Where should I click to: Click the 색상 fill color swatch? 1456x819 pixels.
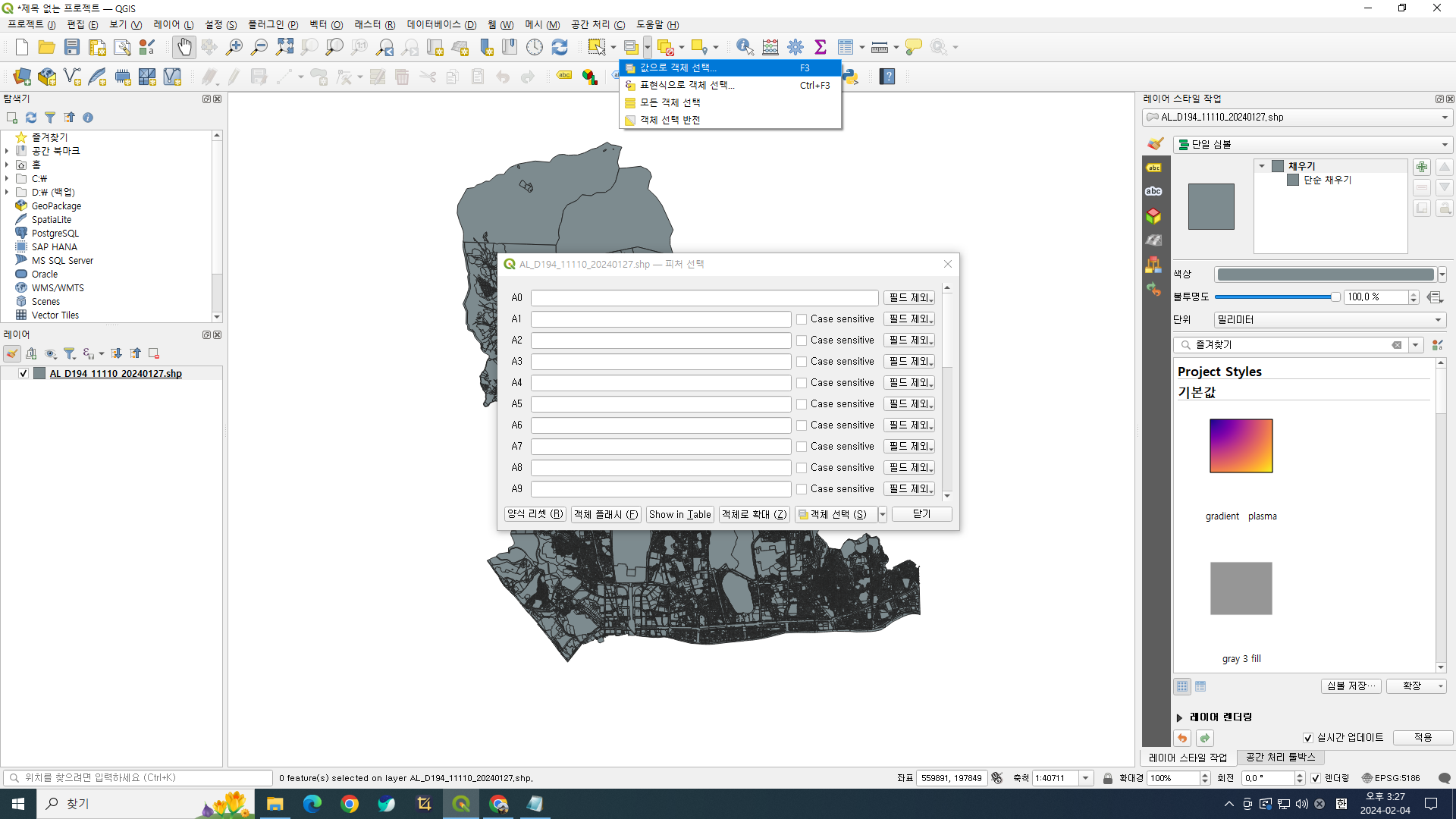pos(1326,275)
